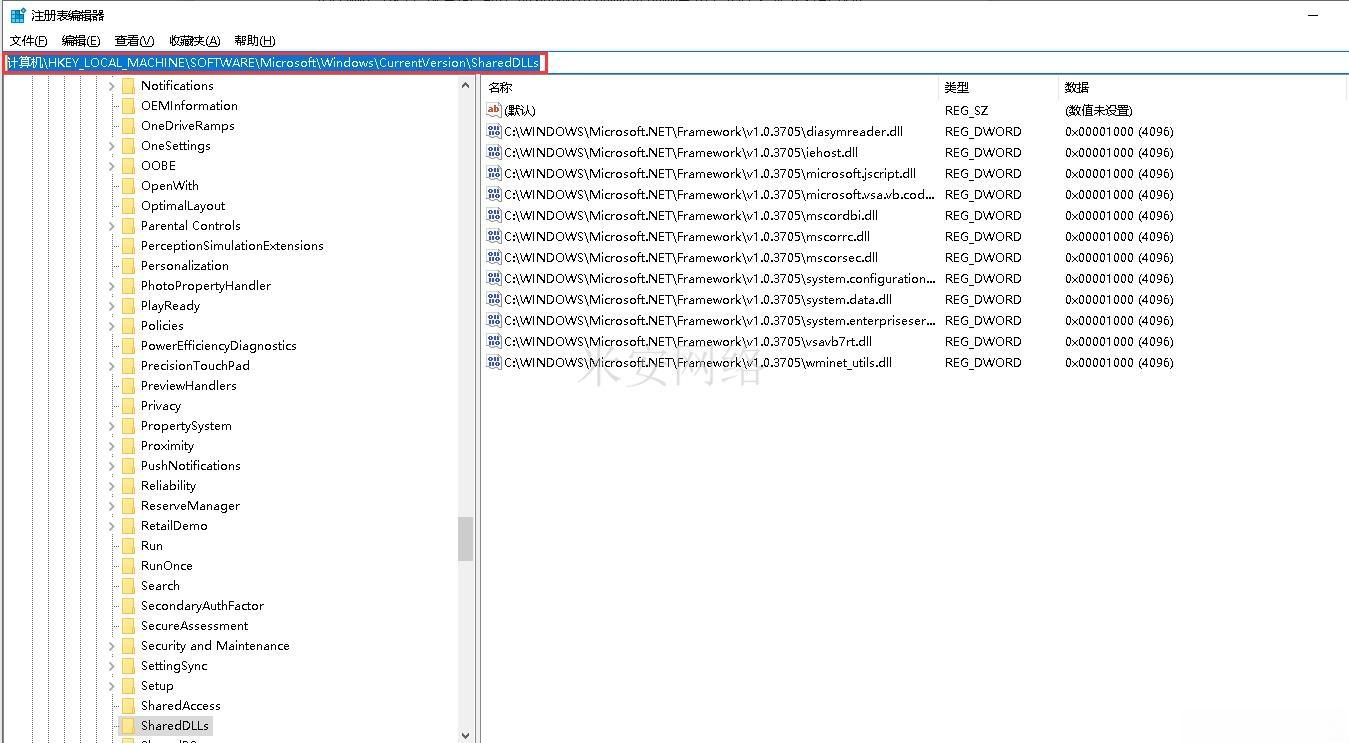The height and width of the screenshot is (743, 1349).
Task: Click the DWORD icon of mscordbi.dll
Action: 494,215
